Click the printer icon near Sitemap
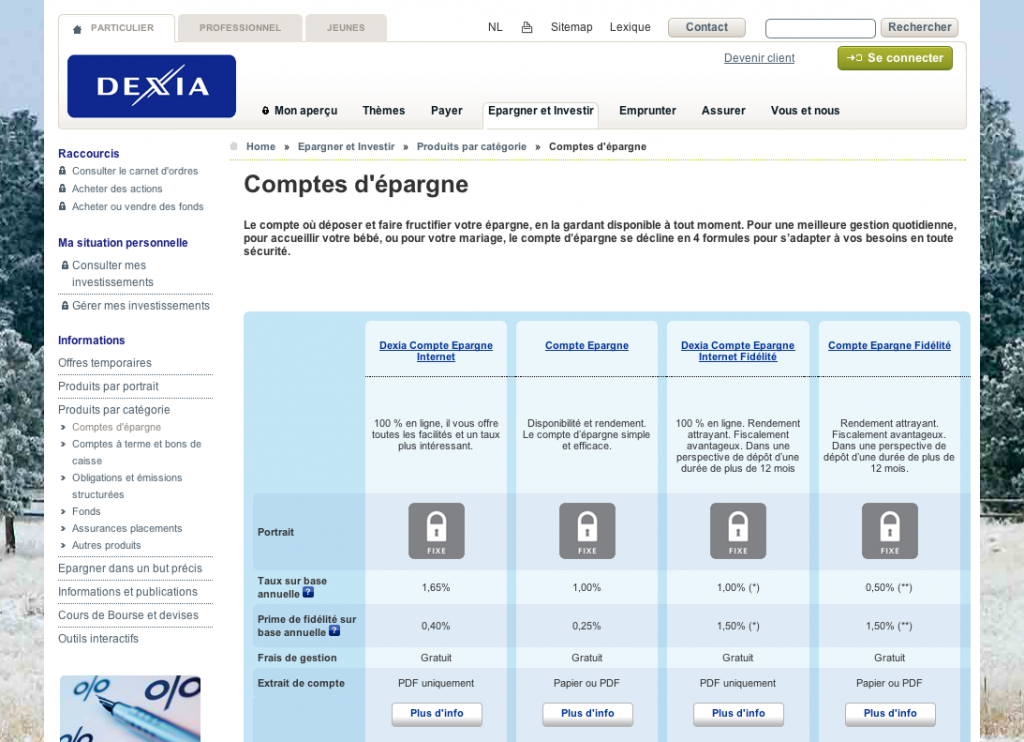 click(527, 27)
